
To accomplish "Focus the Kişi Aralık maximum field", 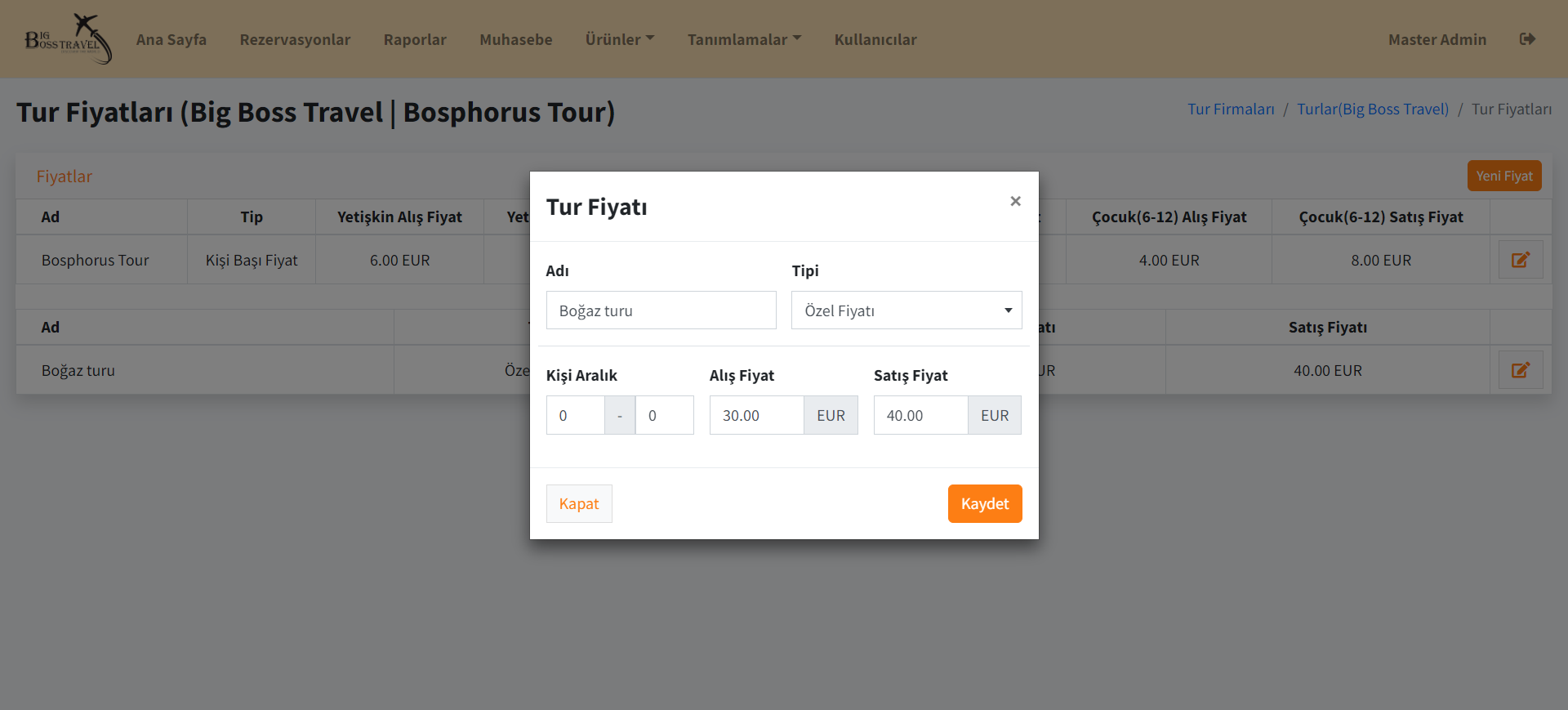I will tap(665, 415).
